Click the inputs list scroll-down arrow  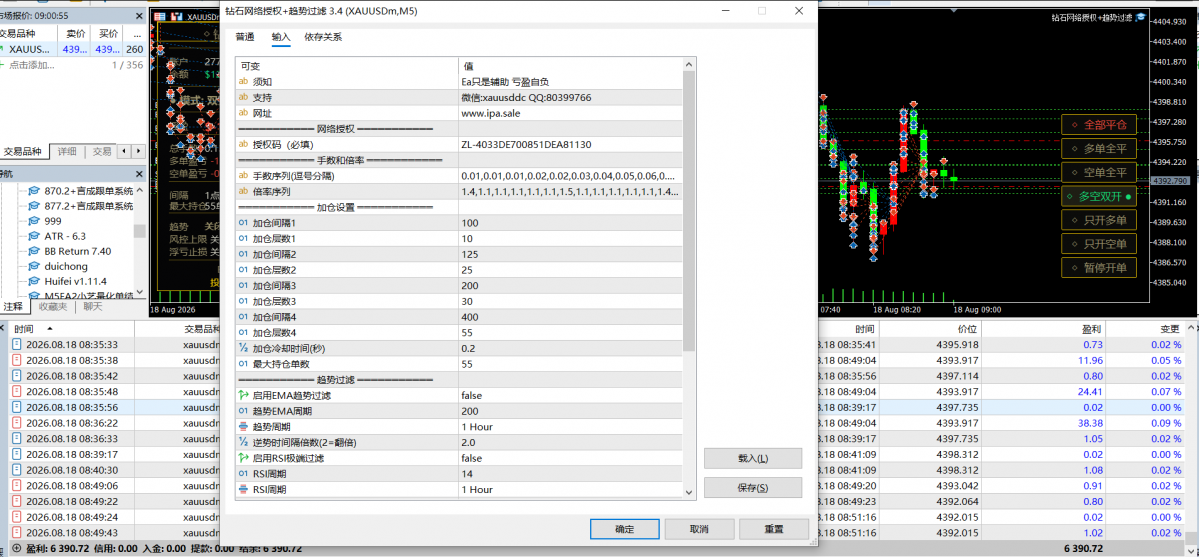689,491
